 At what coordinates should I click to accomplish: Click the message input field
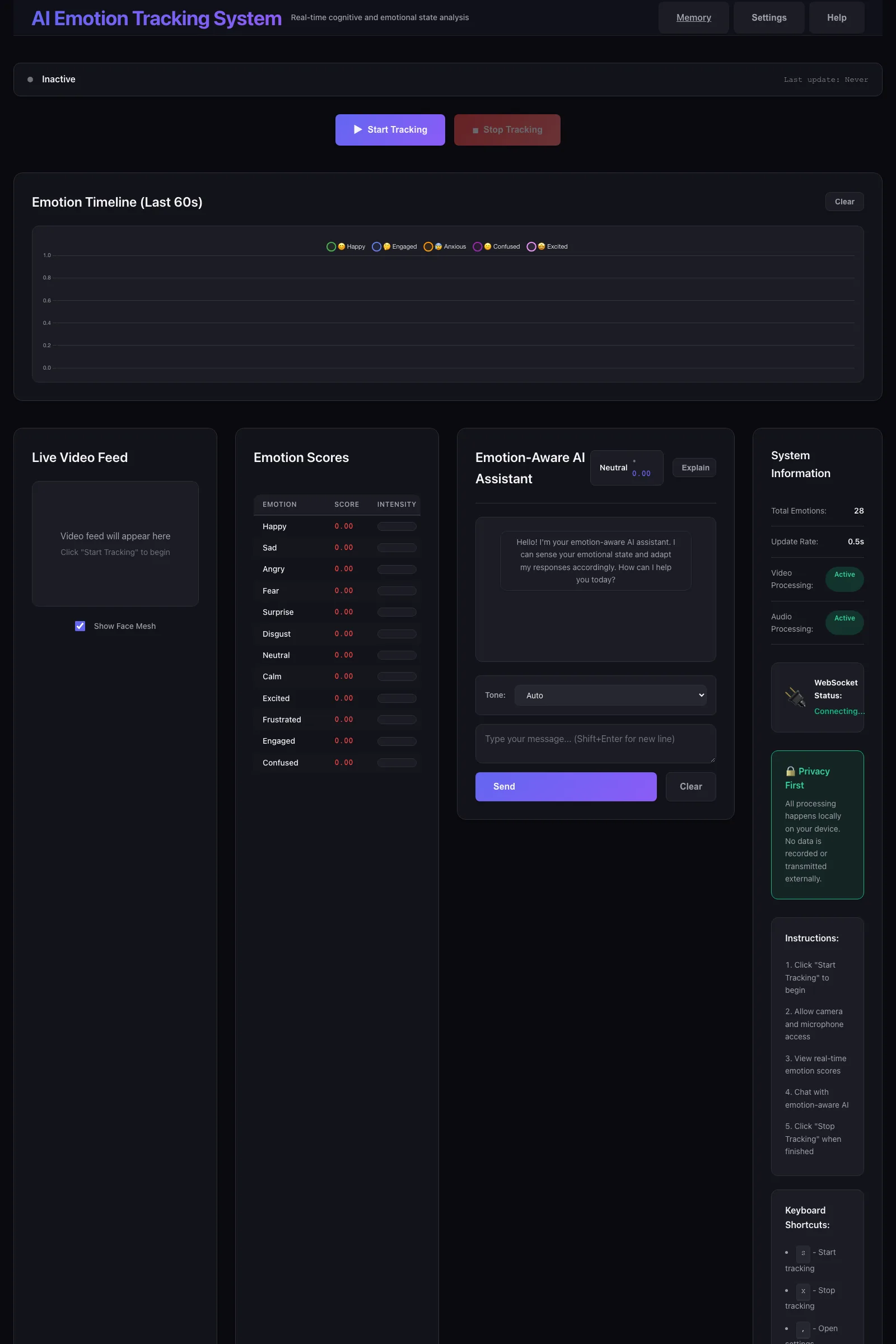coord(595,744)
